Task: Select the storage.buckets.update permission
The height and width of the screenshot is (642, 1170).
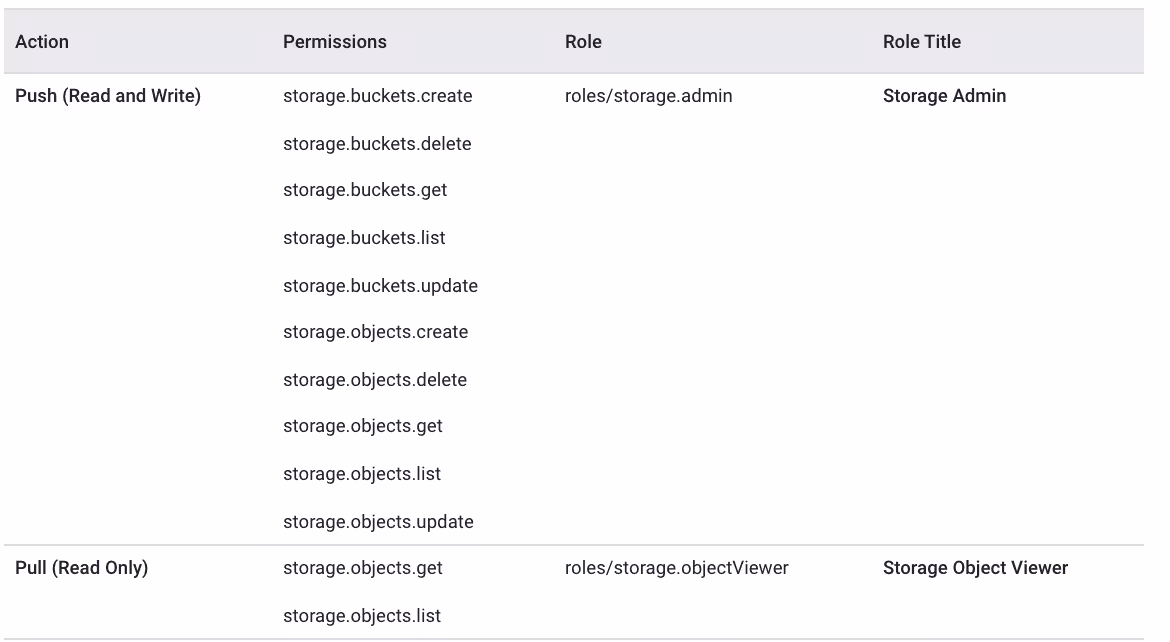Action: click(x=380, y=286)
